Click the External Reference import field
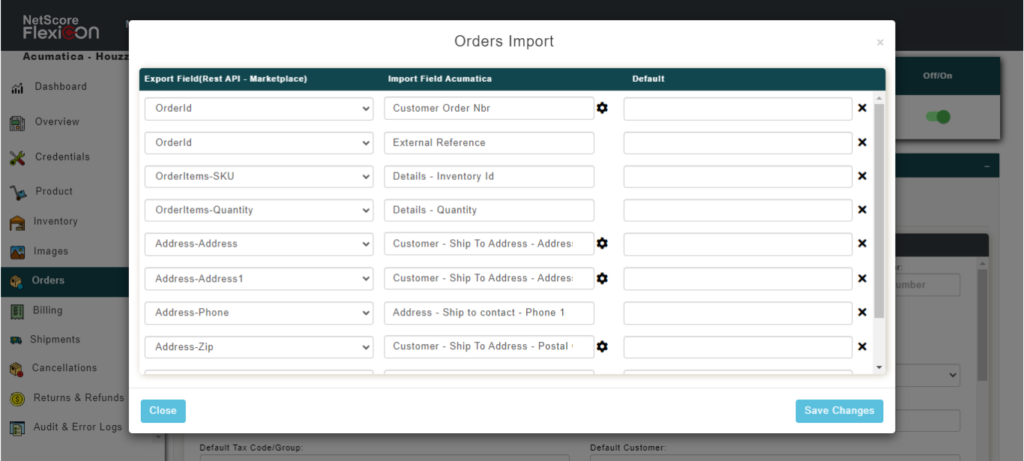Screen dimensions: 1024x461 [488, 142]
